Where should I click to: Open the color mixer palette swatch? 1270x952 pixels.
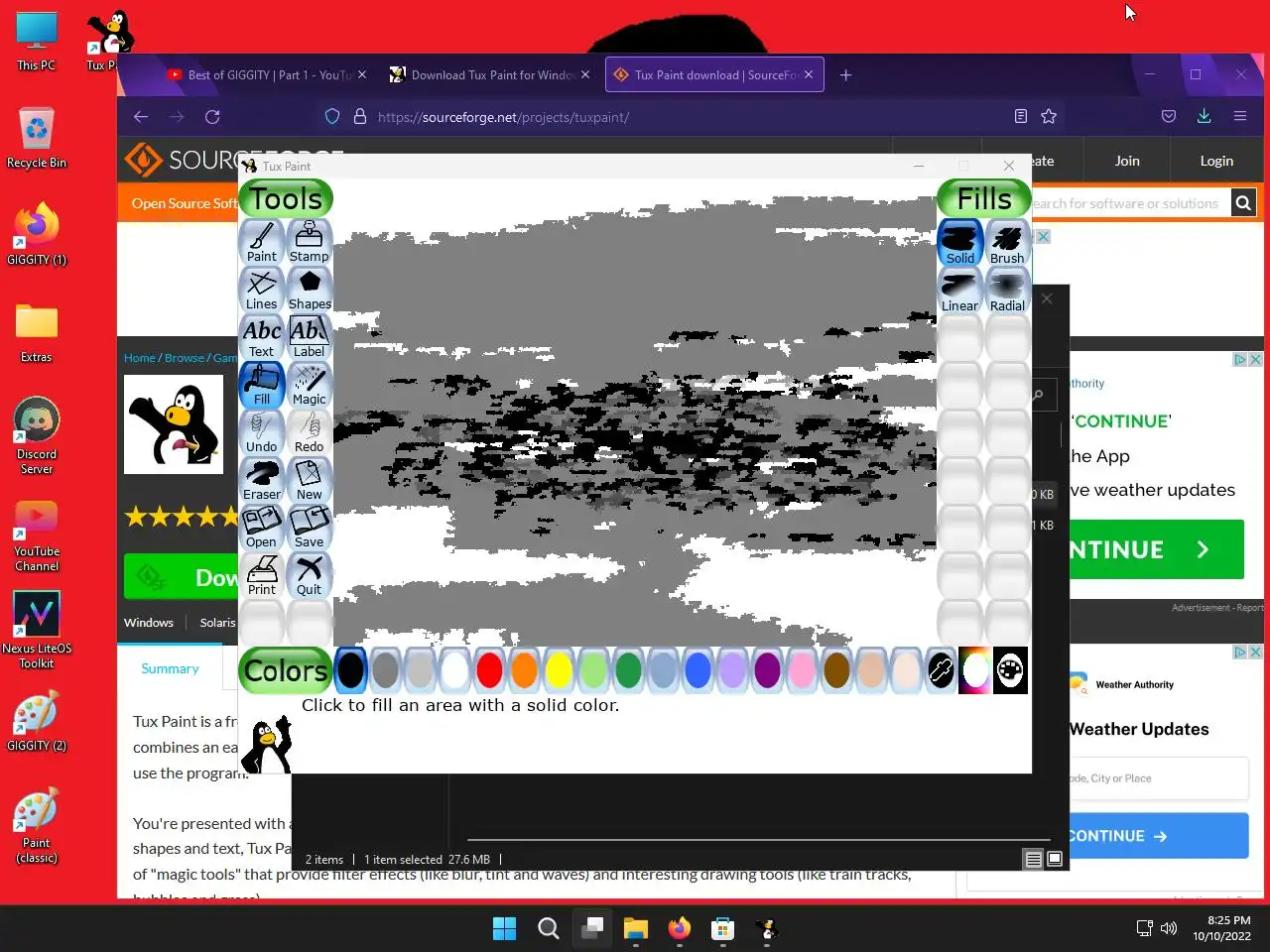(1010, 670)
